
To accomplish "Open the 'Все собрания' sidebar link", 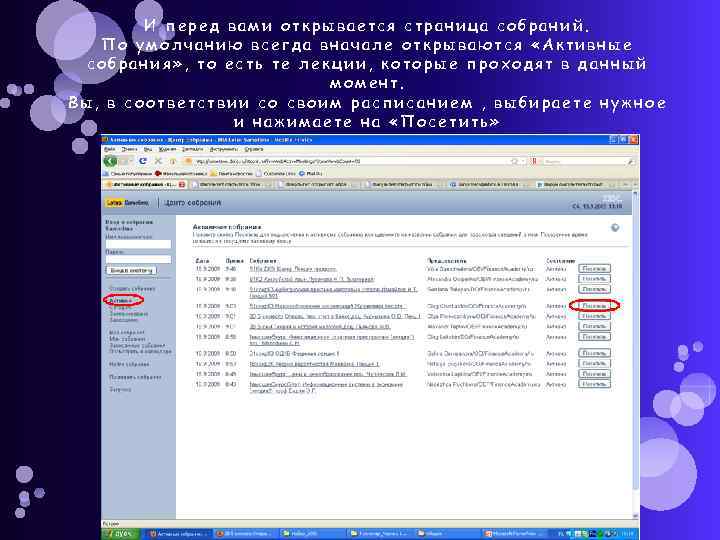I will (x=127, y=332).
